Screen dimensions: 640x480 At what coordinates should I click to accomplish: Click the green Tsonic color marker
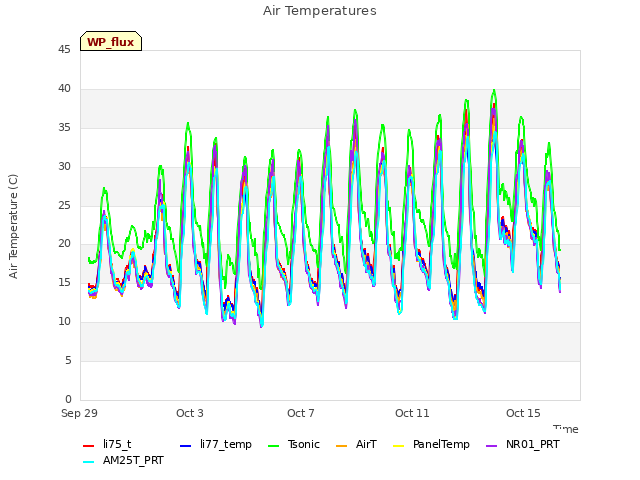pos(273,446)
